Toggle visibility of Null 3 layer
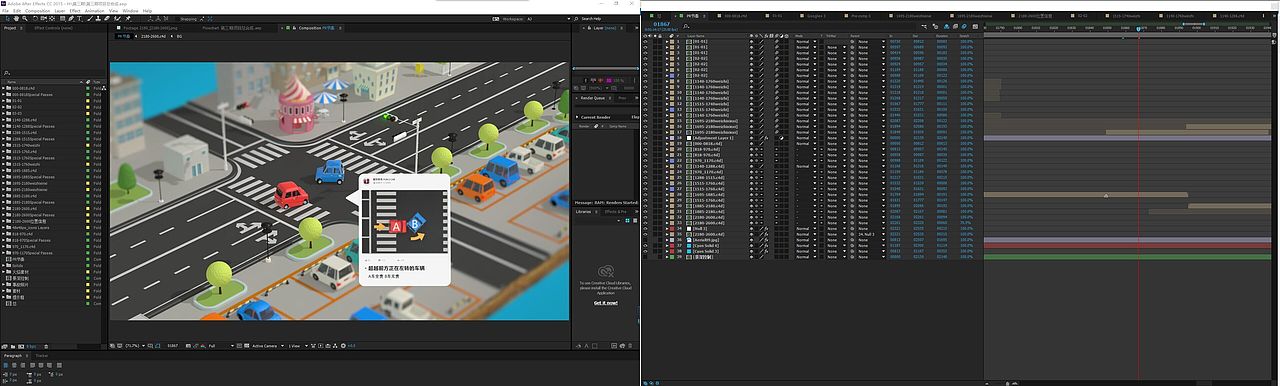1280x386 pixels. point(646,229)
